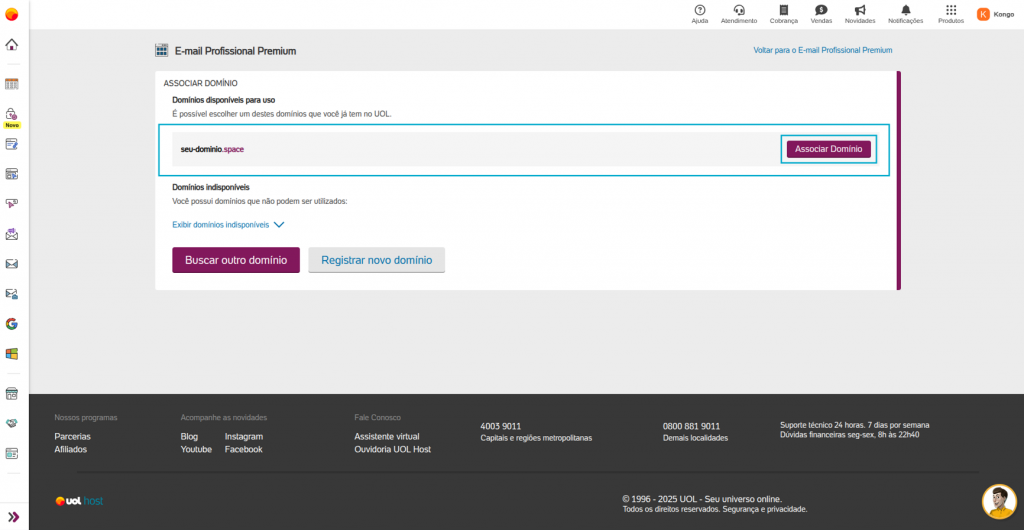Open Ajuda help question mark icon
Image resolution: width=1024 pixels, height=530 pixels.
tap(699, 14)
